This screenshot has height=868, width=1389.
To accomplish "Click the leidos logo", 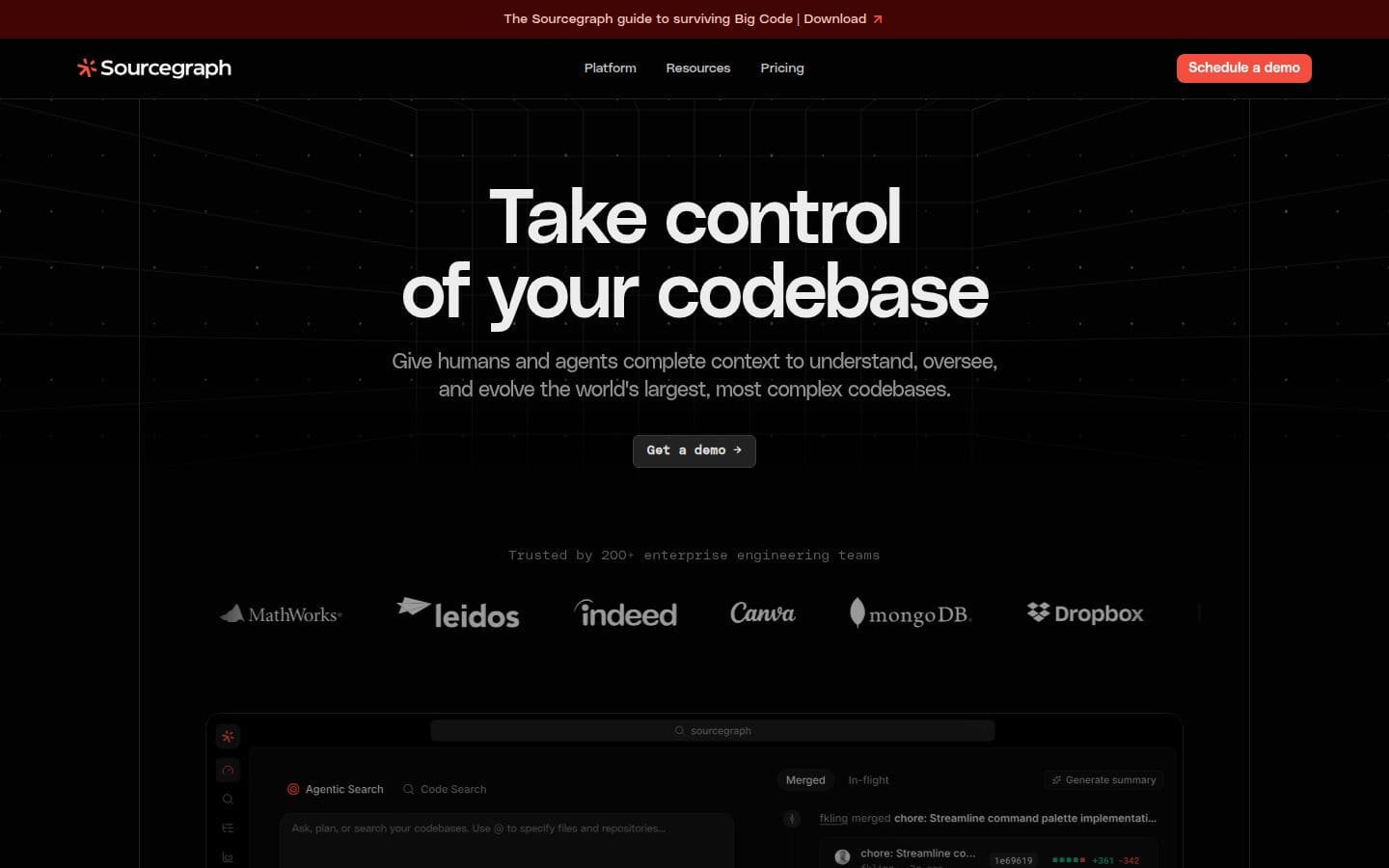I will [x=458, y=613].
